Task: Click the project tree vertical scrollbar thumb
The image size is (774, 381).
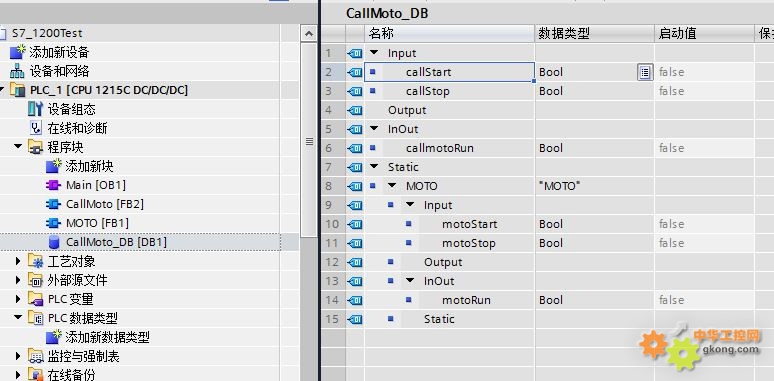Action: coord(309,141)
